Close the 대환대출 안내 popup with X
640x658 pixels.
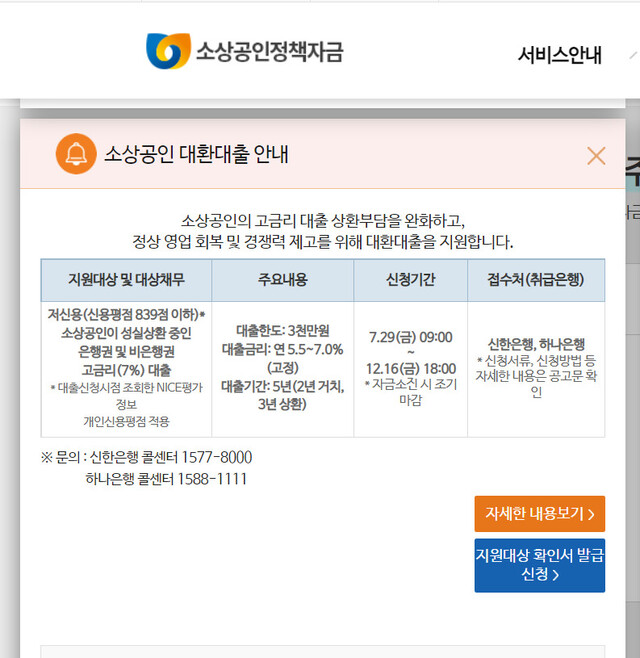pos(596,155)
